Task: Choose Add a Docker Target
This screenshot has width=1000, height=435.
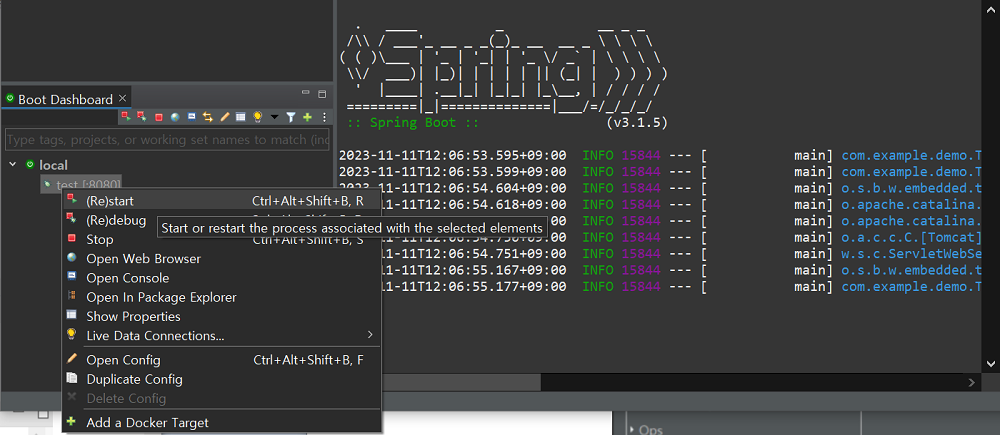Action: tap(147, 422)
